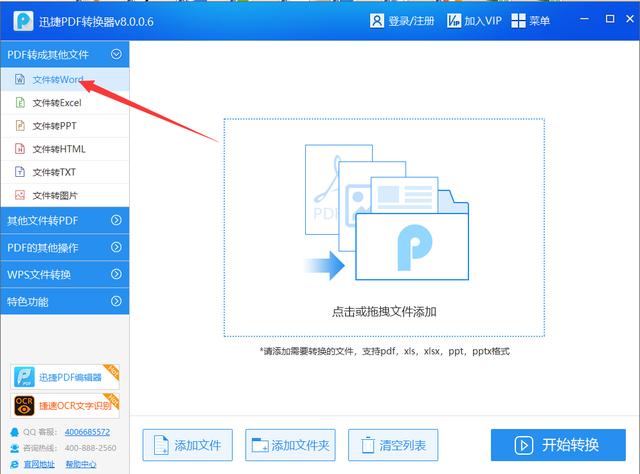Close the converter window
The height and width of the screenshot is (474, 640).
click(x=630, y=19)
